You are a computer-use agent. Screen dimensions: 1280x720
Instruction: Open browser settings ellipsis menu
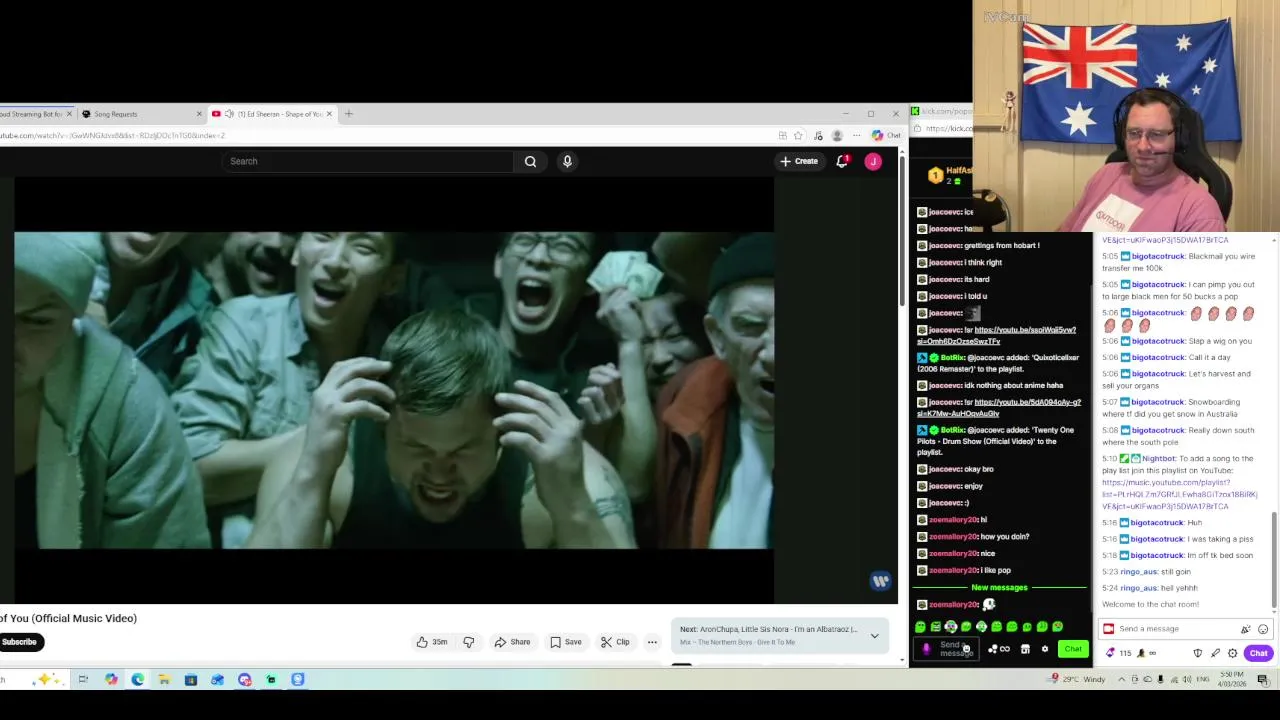pos(857,135)
